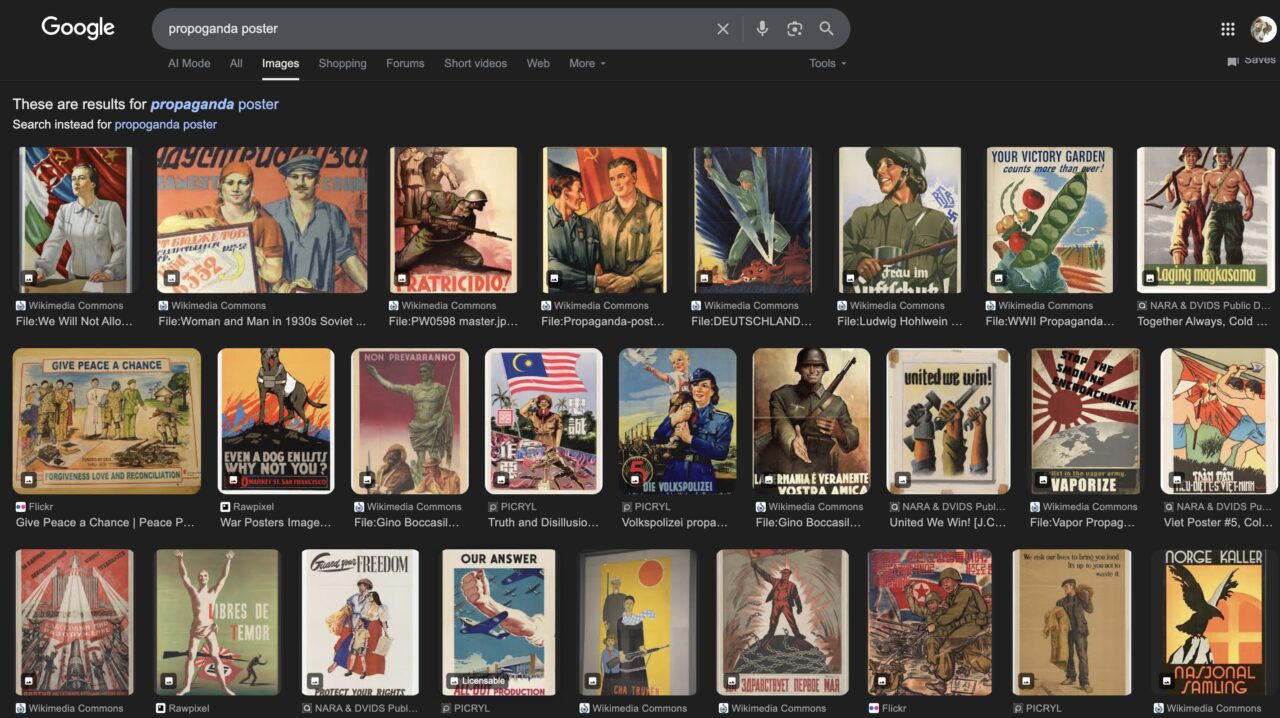The width and height of the screenshot is (1280, 718).
Task: Open the Saves bookmark
Action: (1251, 60)
